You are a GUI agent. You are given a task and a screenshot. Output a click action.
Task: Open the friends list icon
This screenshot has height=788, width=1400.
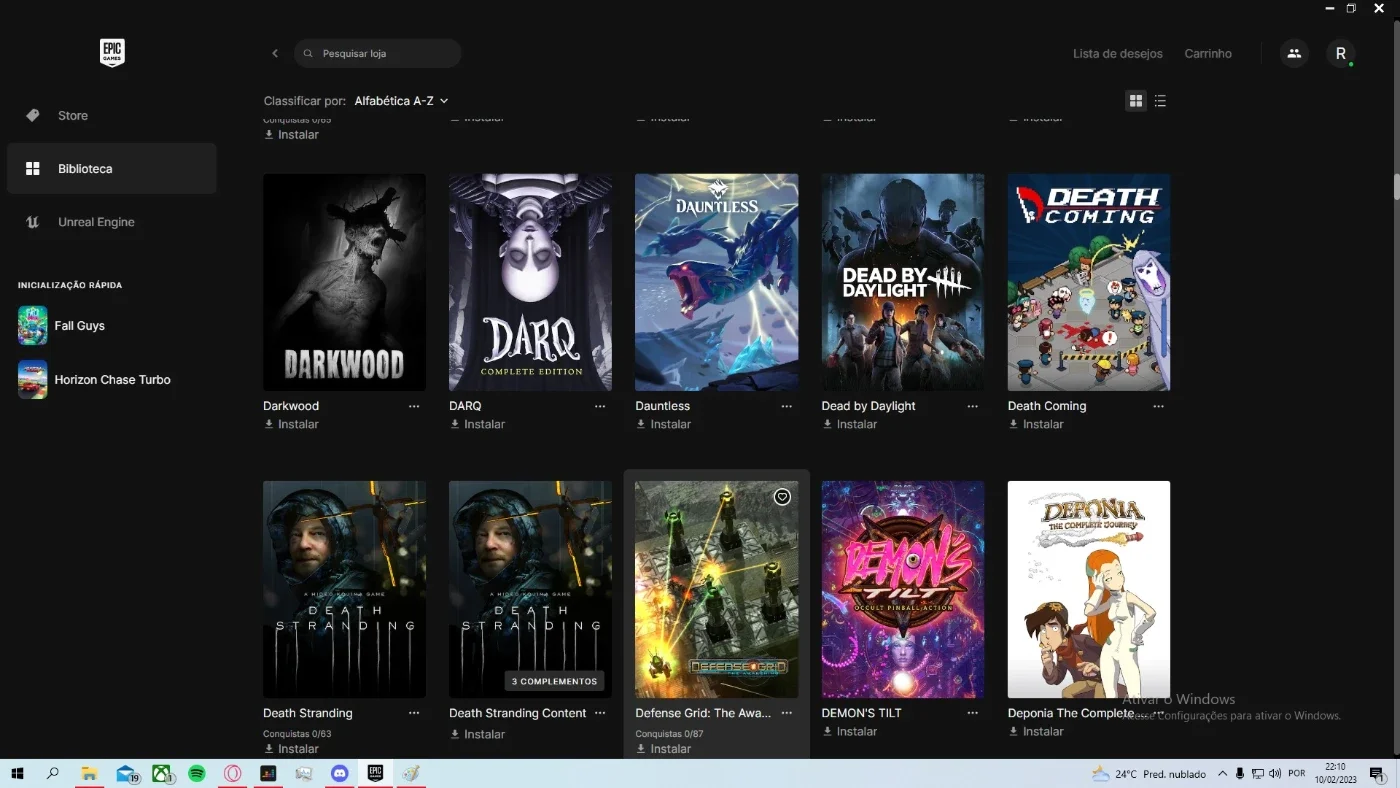tap(1294, 53)
